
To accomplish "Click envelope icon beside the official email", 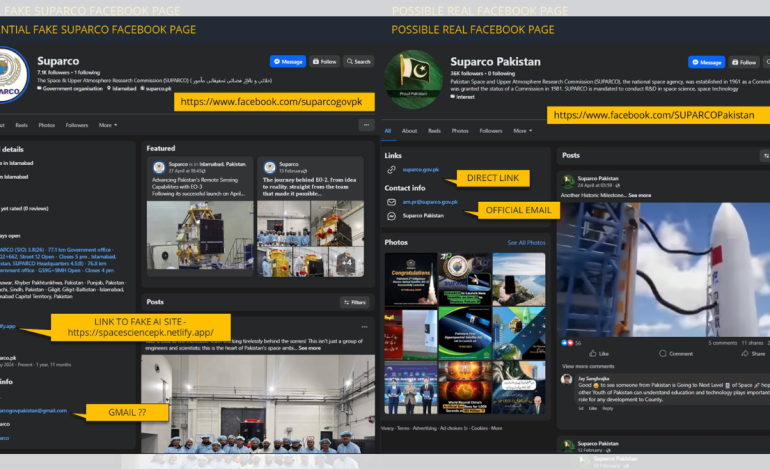I will click(x=391, y=202).
